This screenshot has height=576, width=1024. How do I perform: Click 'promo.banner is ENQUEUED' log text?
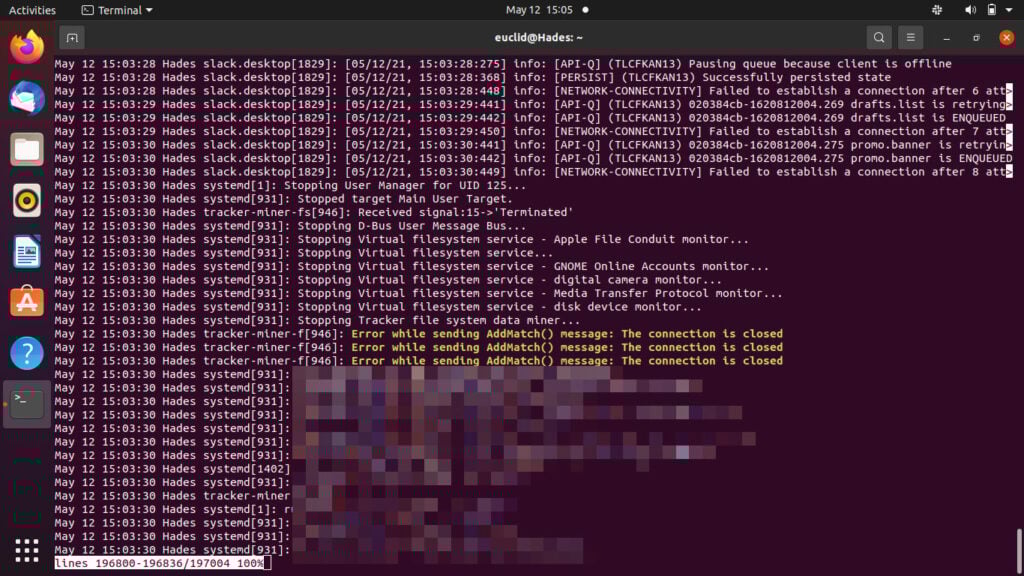[931, 159]
